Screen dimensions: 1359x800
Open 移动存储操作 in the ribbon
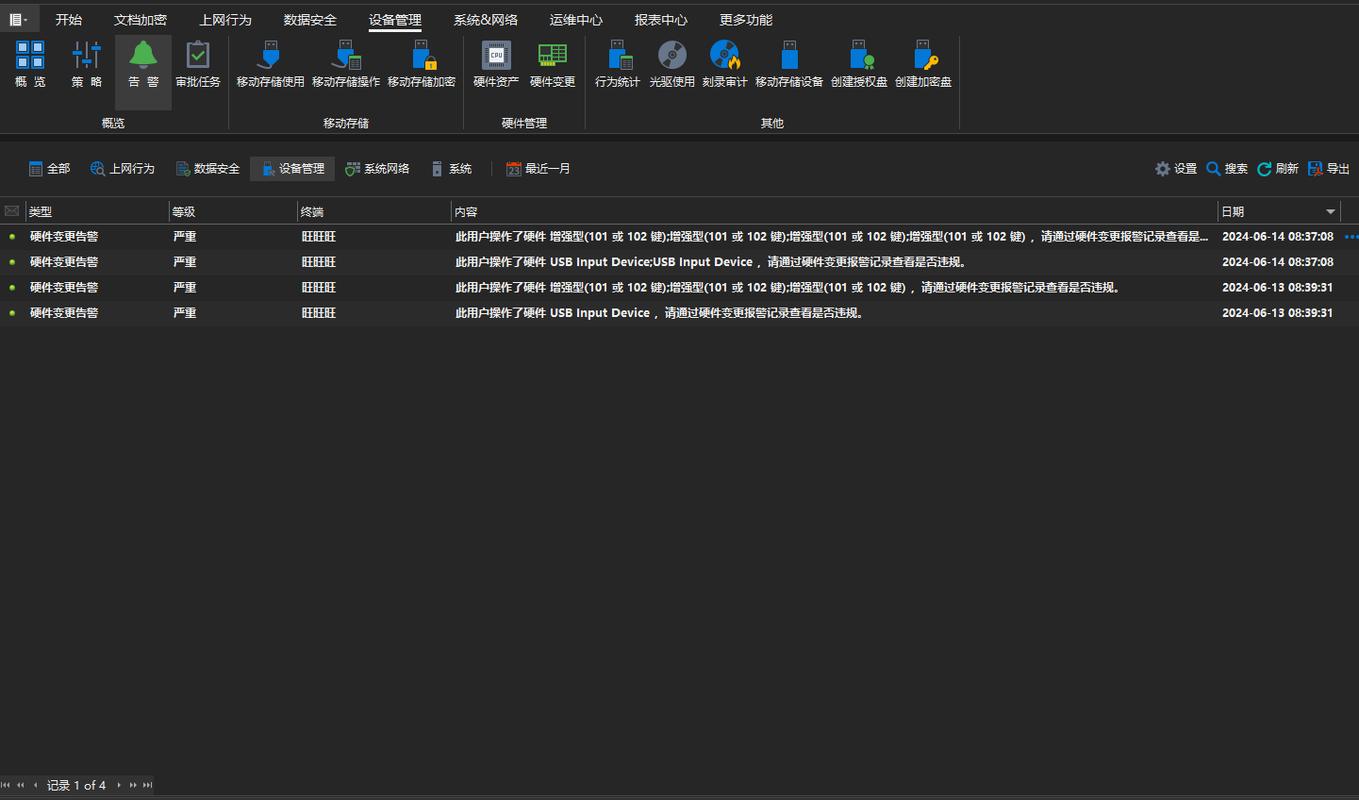coord(346,65)
